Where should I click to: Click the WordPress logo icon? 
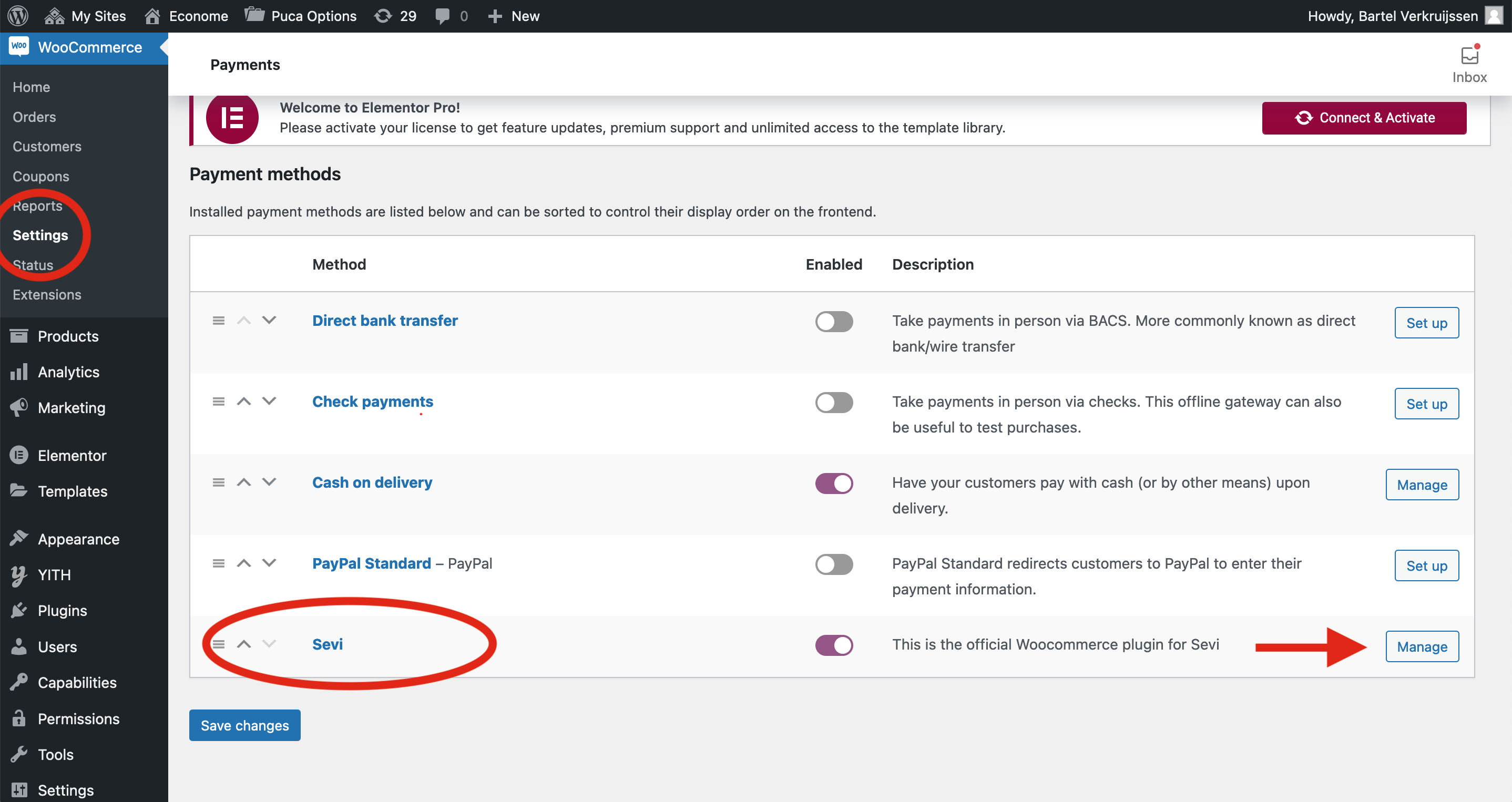pos(17,16)
